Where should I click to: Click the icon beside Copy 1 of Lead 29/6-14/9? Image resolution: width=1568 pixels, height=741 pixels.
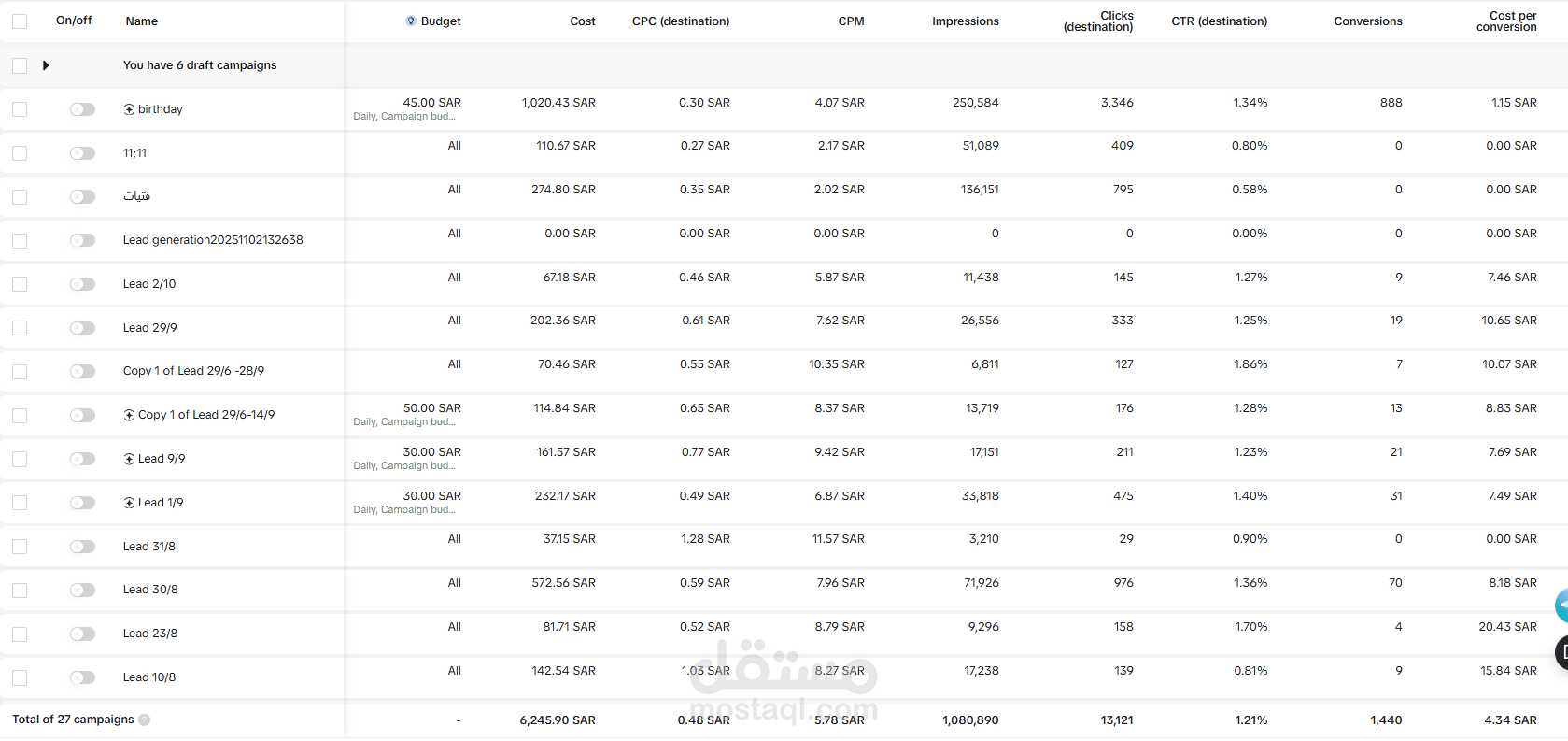[129, 415]
